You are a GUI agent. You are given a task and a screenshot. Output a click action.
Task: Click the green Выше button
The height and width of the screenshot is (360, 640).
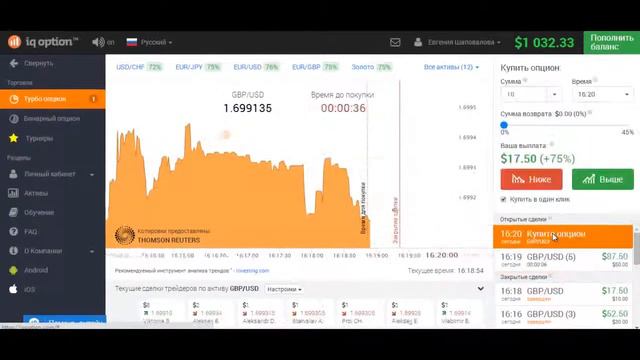603,179
